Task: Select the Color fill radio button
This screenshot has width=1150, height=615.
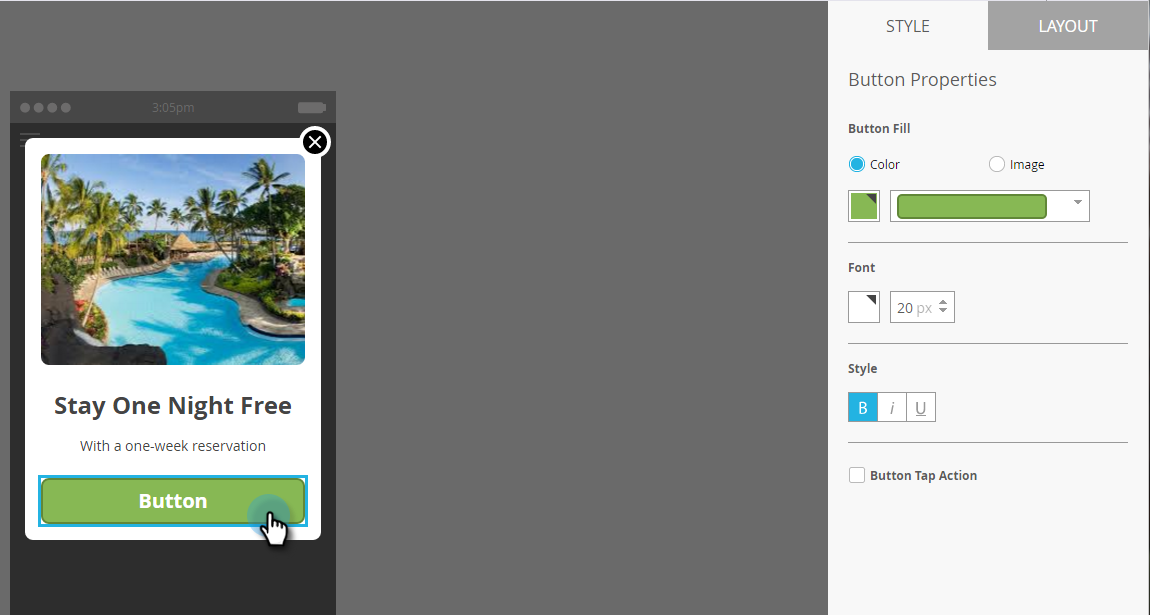Action: pyautogui.click(x=857, y=164)
